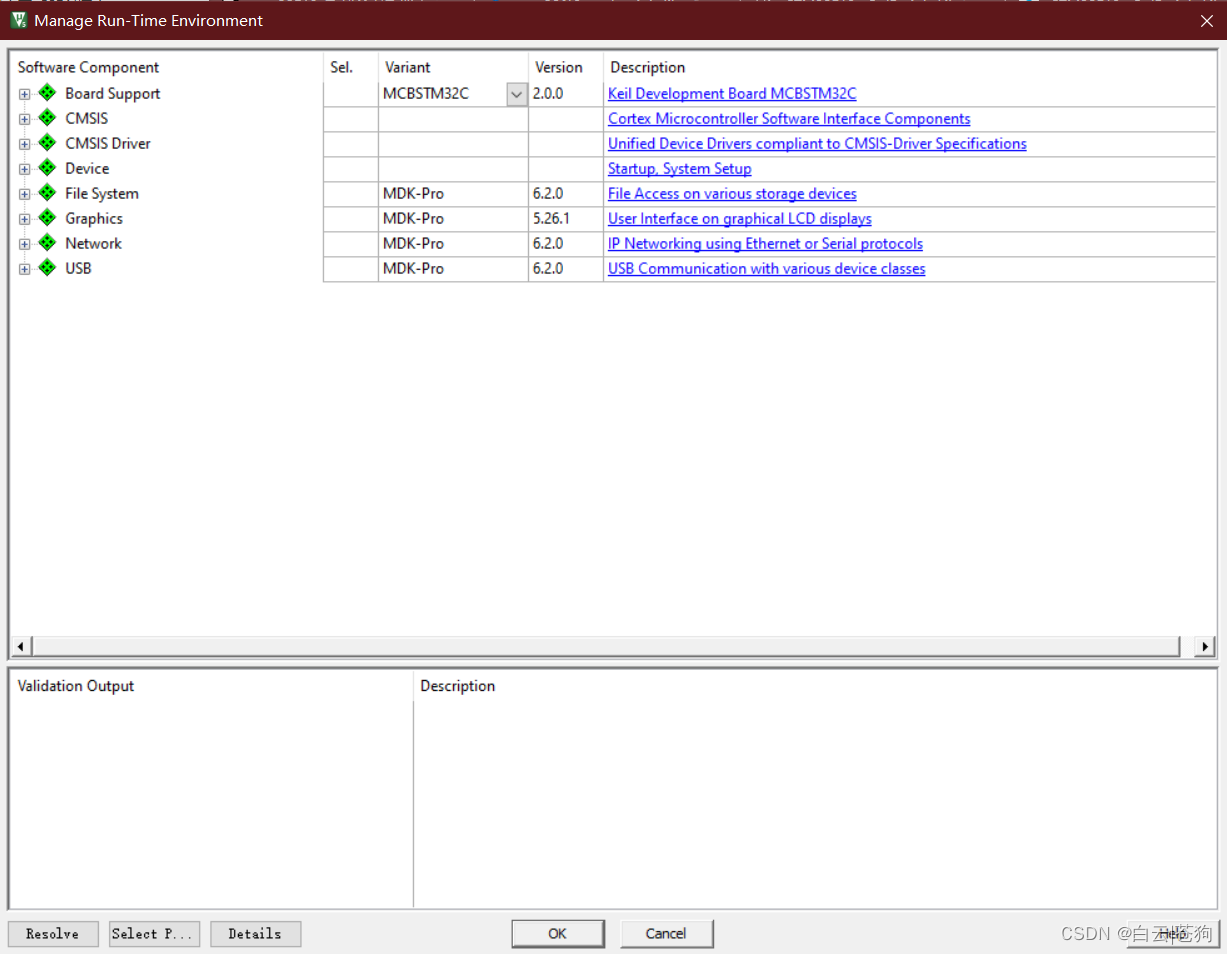The height and width of the screenshot is (954, 1227).
Task: Expand the Graphics tree node
Action: [24, 219]
